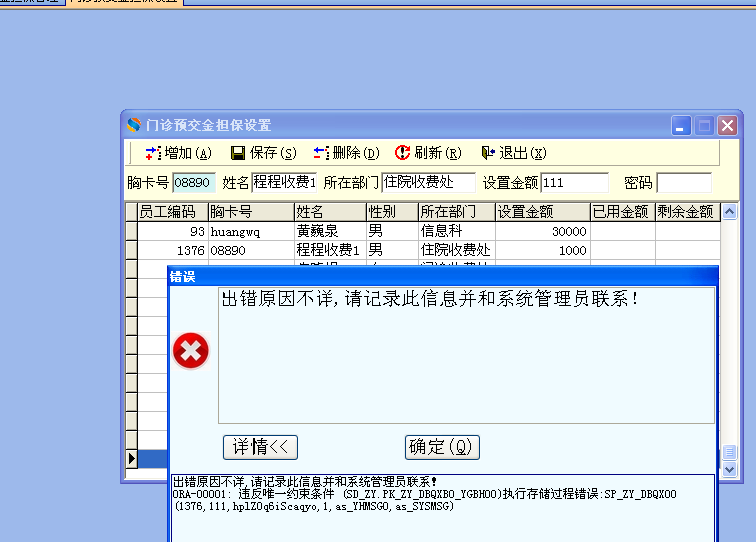Viewport: 756px width, 542px height.
Task: Click row selector for 1376 row
Action: (131, 250)
